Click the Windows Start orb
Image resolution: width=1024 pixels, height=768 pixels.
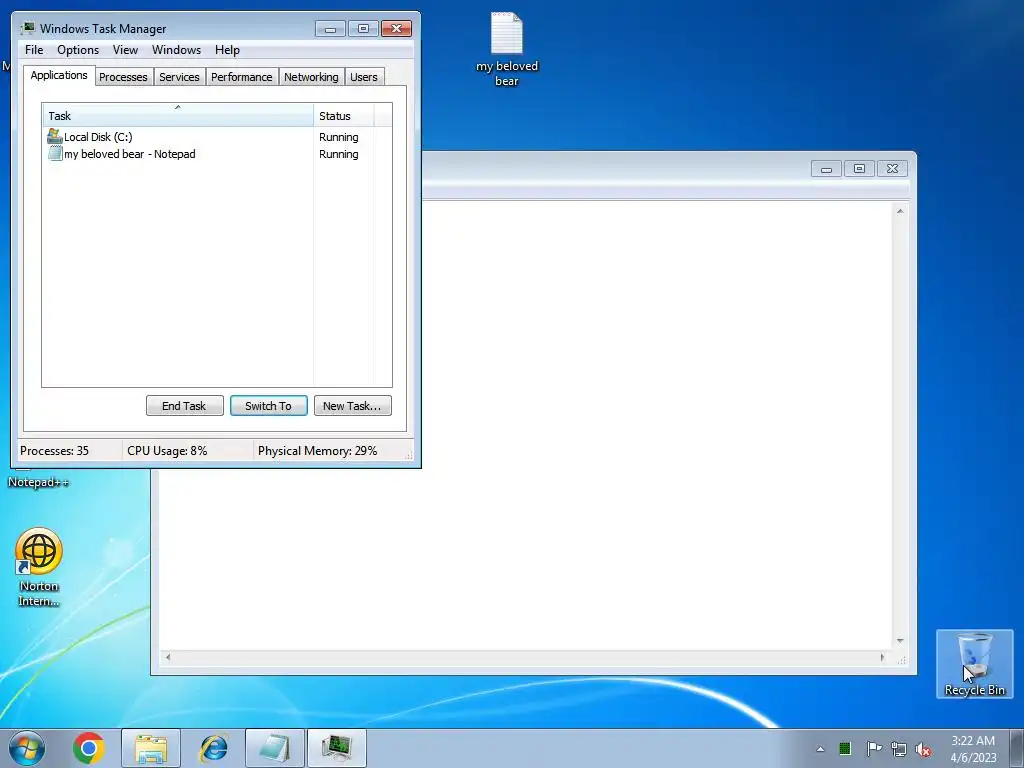pyautogui.click(x=27, y=748)
